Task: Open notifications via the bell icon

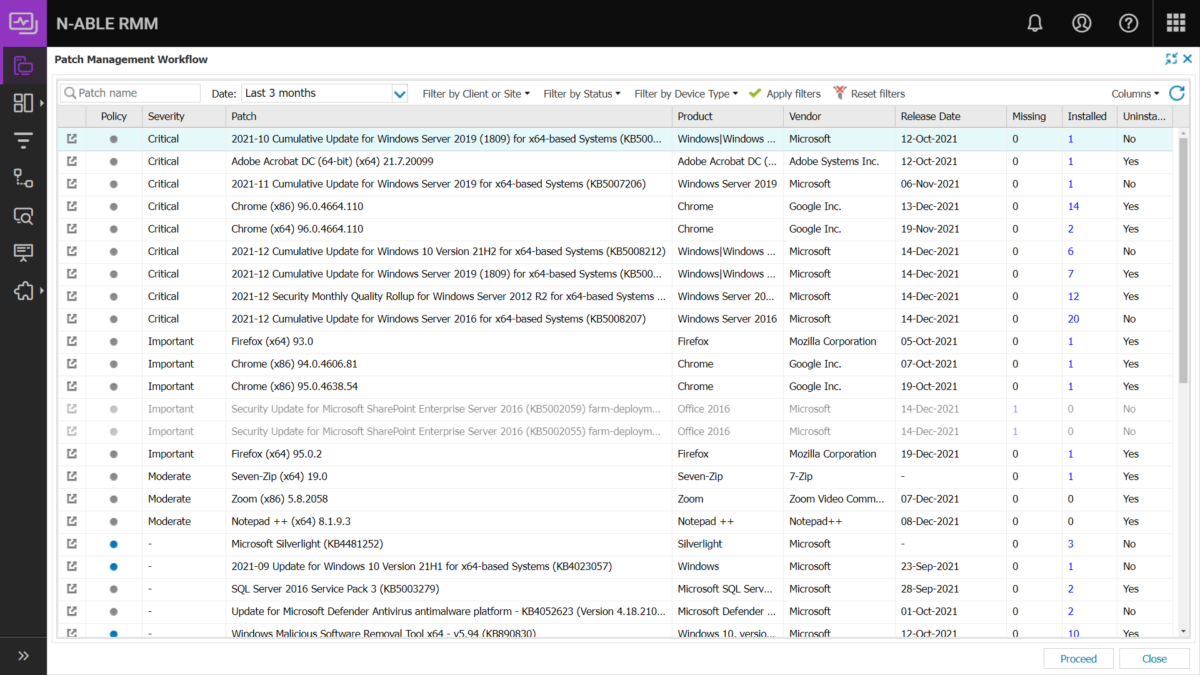Action: [1035, 22]
